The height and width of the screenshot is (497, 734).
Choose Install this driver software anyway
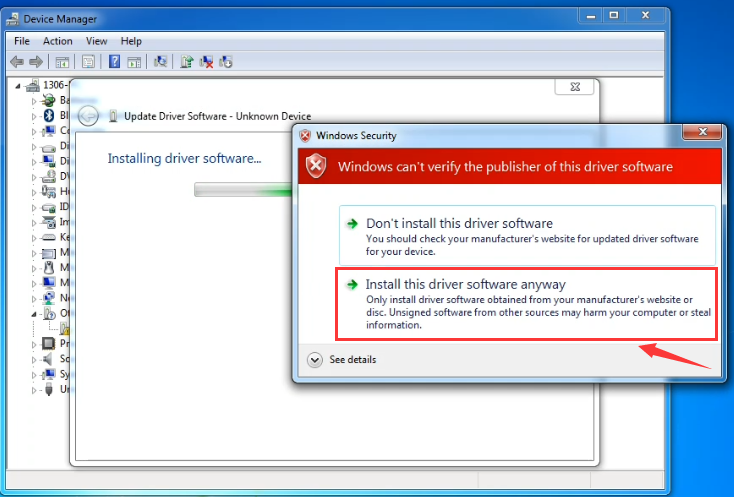pyautogui.click(x=465, y=284)
